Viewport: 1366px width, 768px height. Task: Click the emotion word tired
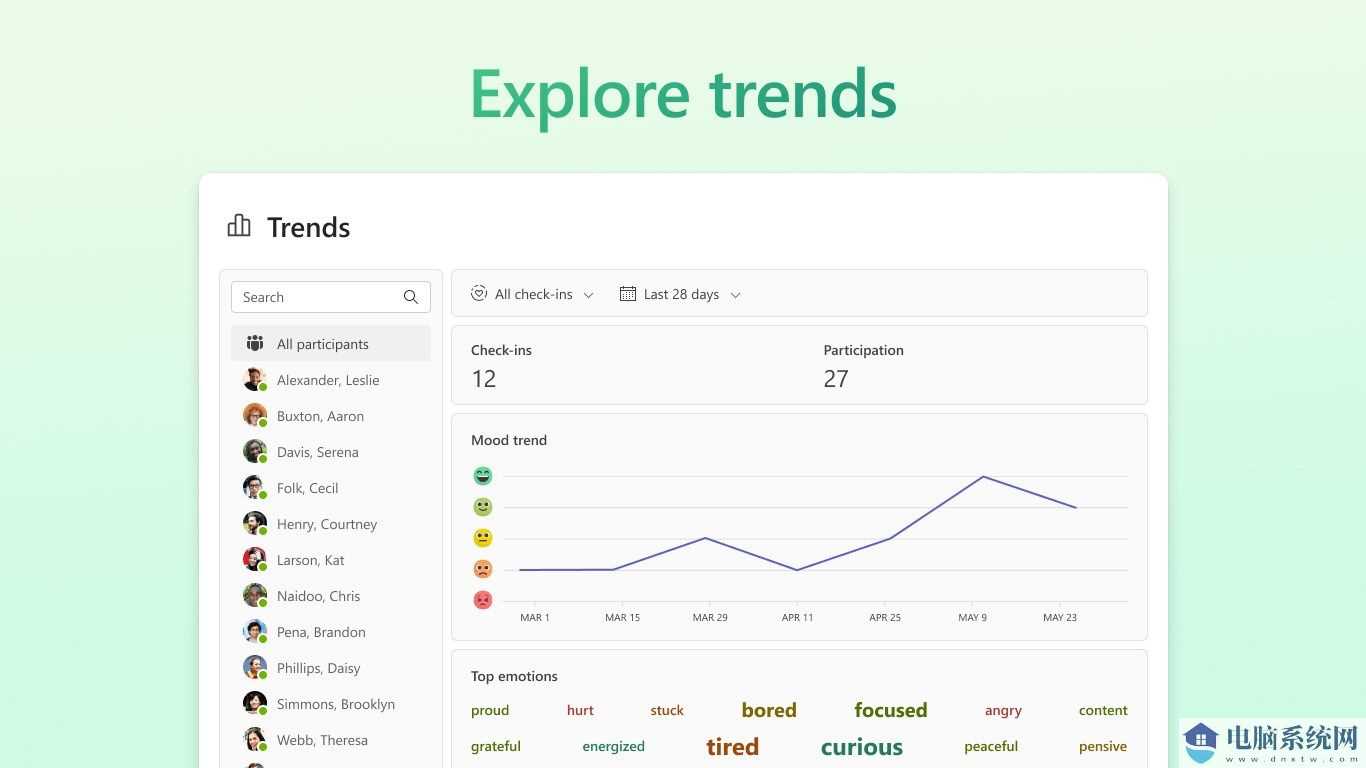732,746
